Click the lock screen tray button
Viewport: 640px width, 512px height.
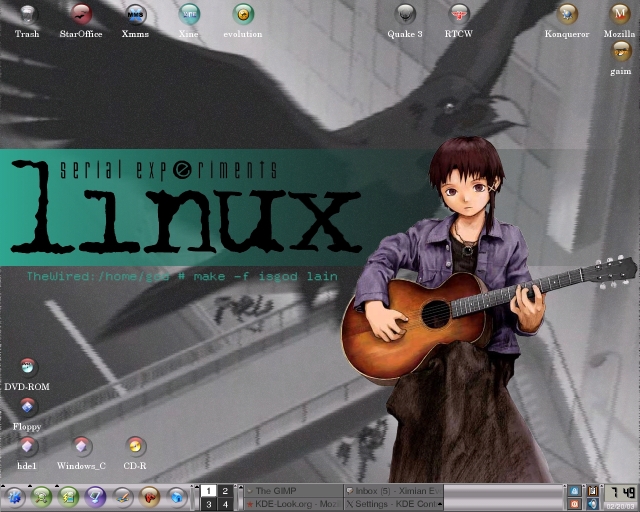[574, 491]
